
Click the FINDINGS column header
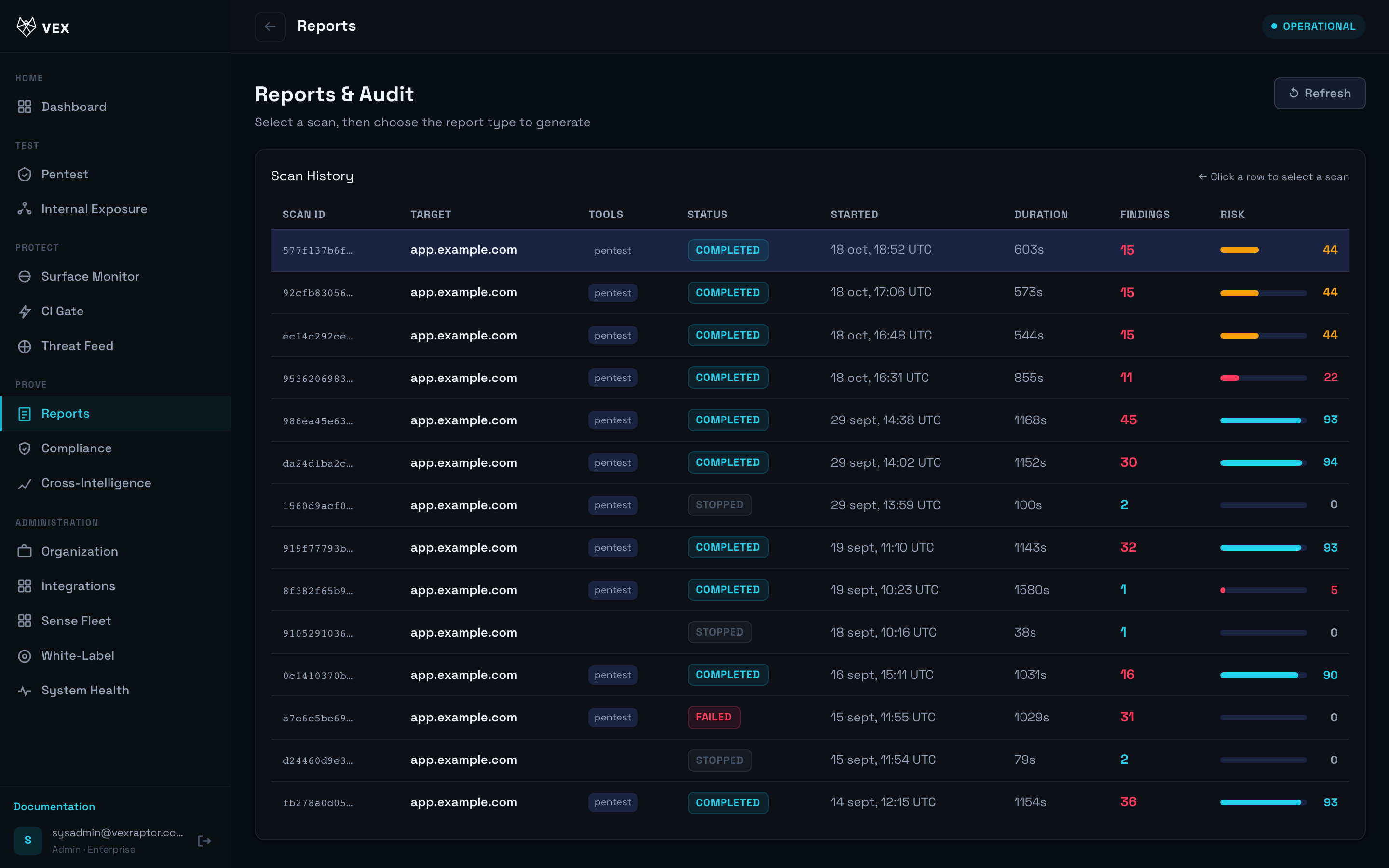(x=1144, y=214)
